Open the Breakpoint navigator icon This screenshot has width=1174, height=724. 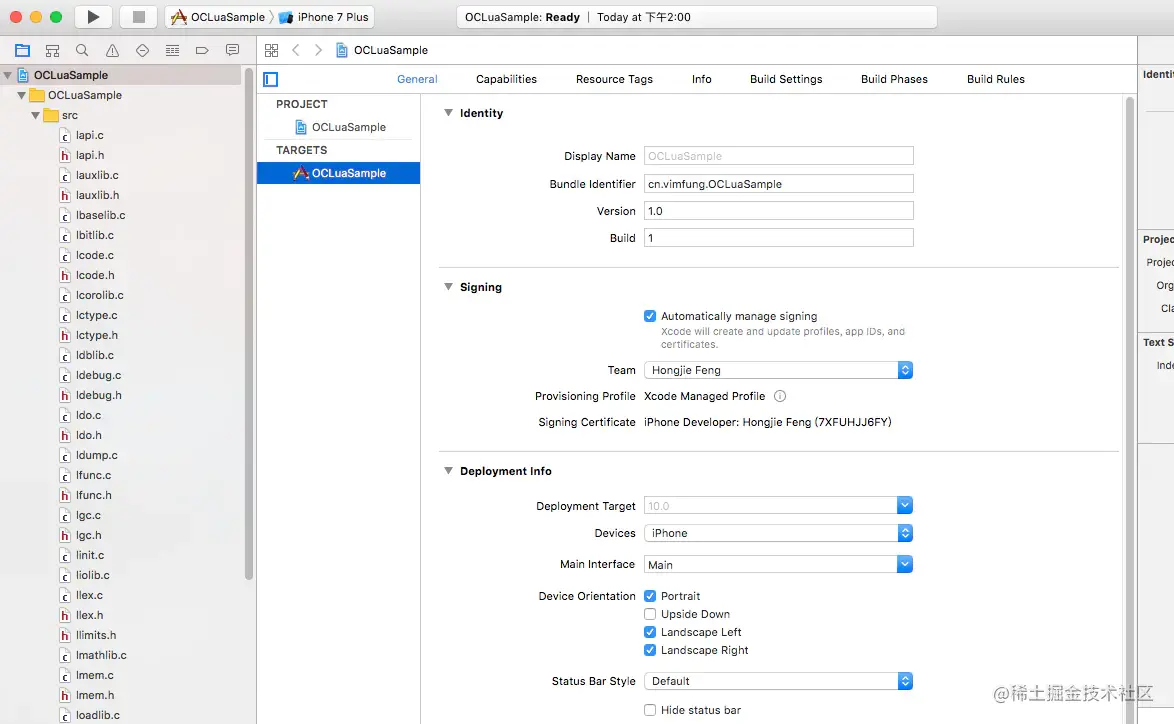coord(202,50)
